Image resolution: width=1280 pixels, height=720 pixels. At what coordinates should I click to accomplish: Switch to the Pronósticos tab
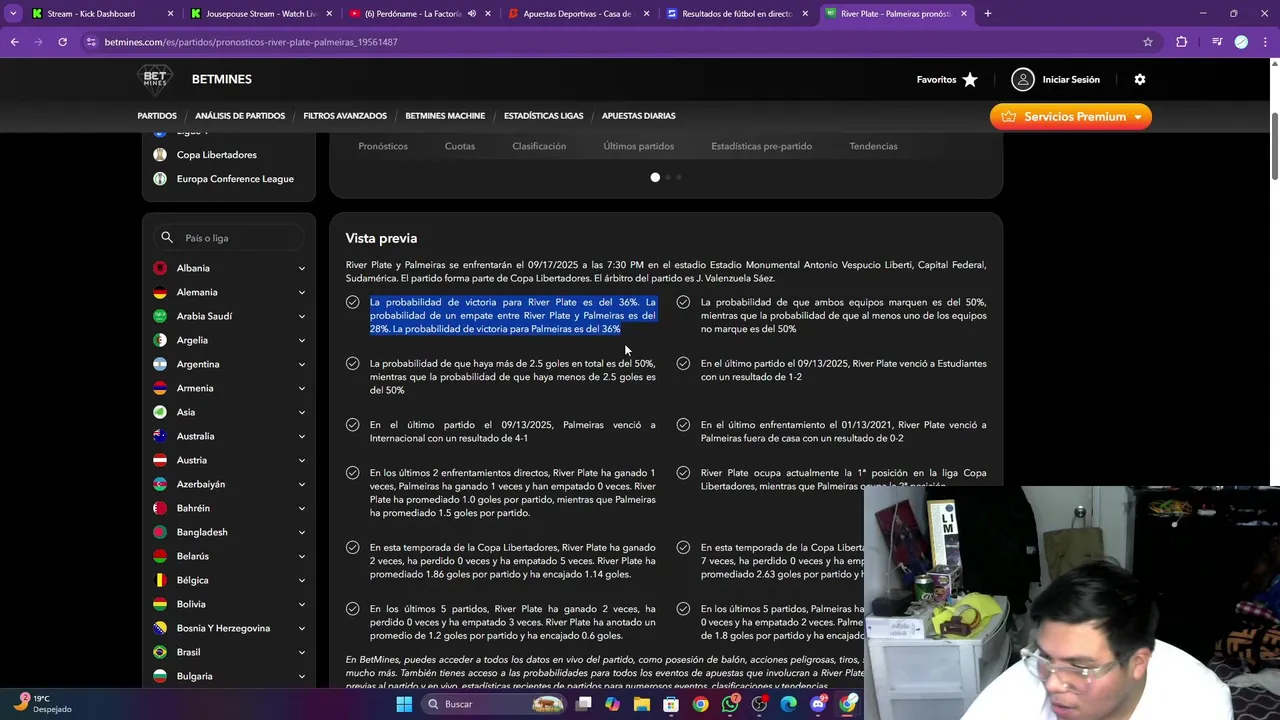click(383, 146)
